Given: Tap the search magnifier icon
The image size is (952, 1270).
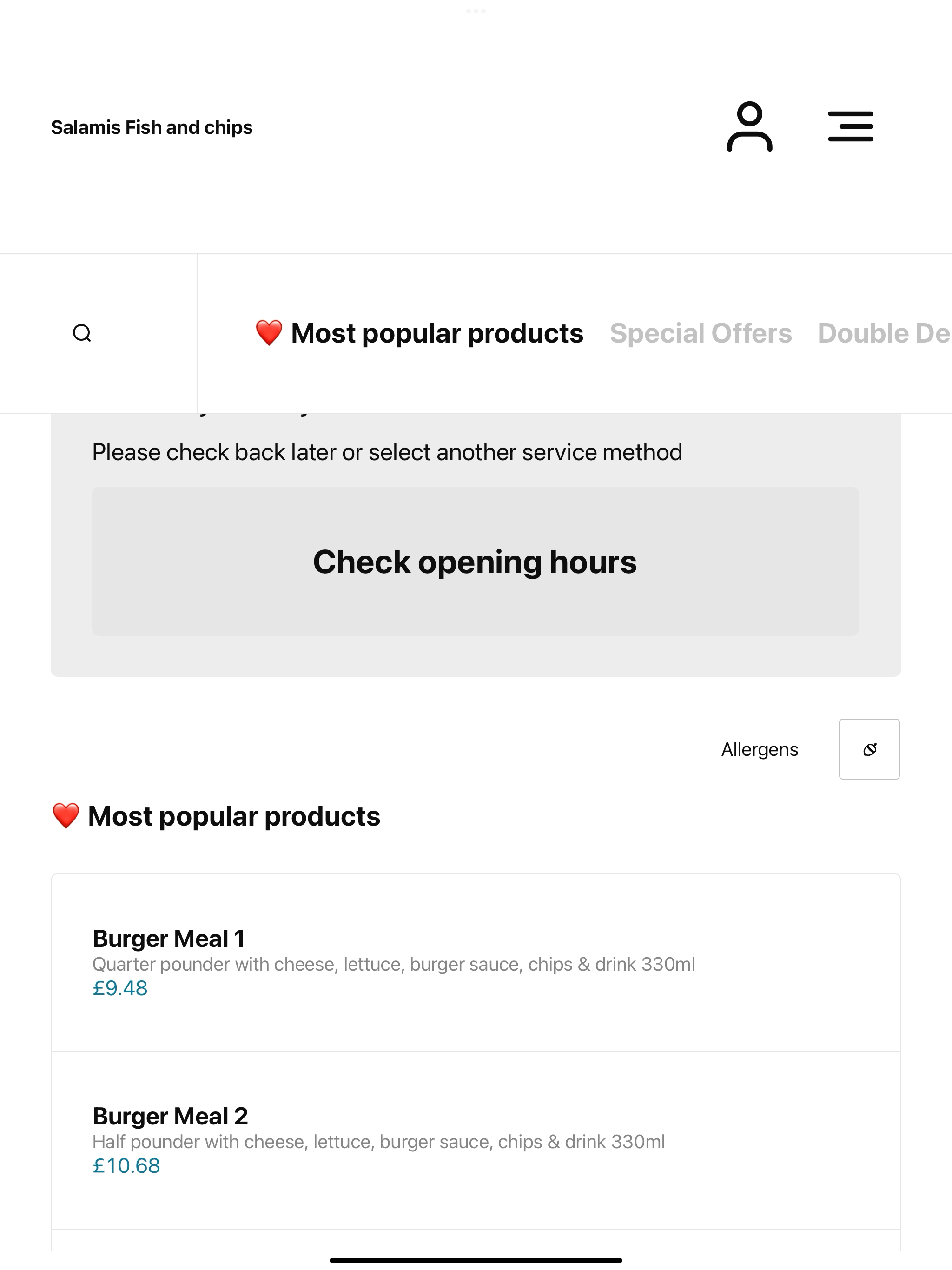Looking at the screenshot, I should (x=82, y=333).
